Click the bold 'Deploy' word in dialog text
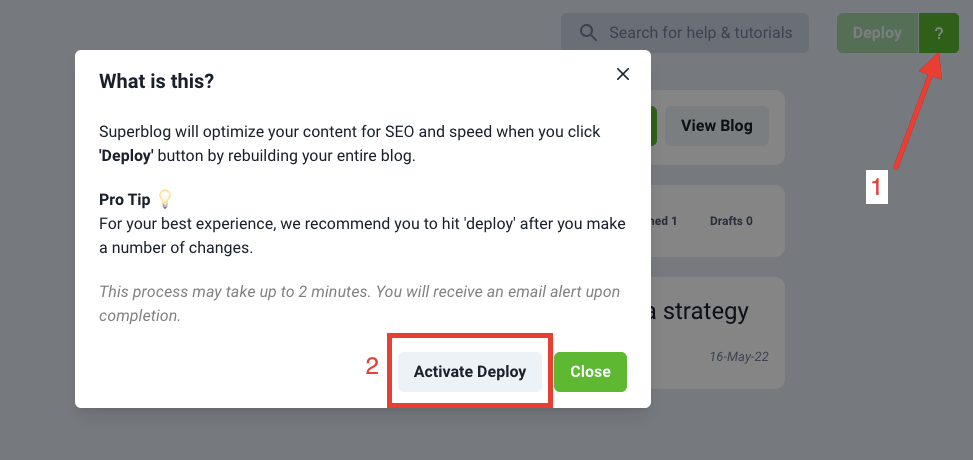Screen dimensions: 973x460 (126, 155)
